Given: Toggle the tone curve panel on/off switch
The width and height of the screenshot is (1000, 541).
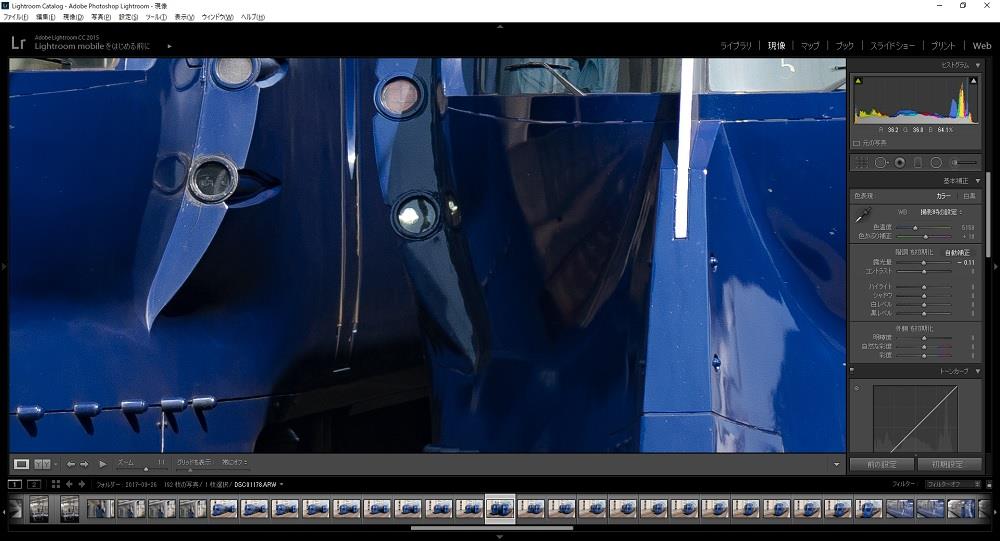Looking at the screenshot, I should (852, 370).
